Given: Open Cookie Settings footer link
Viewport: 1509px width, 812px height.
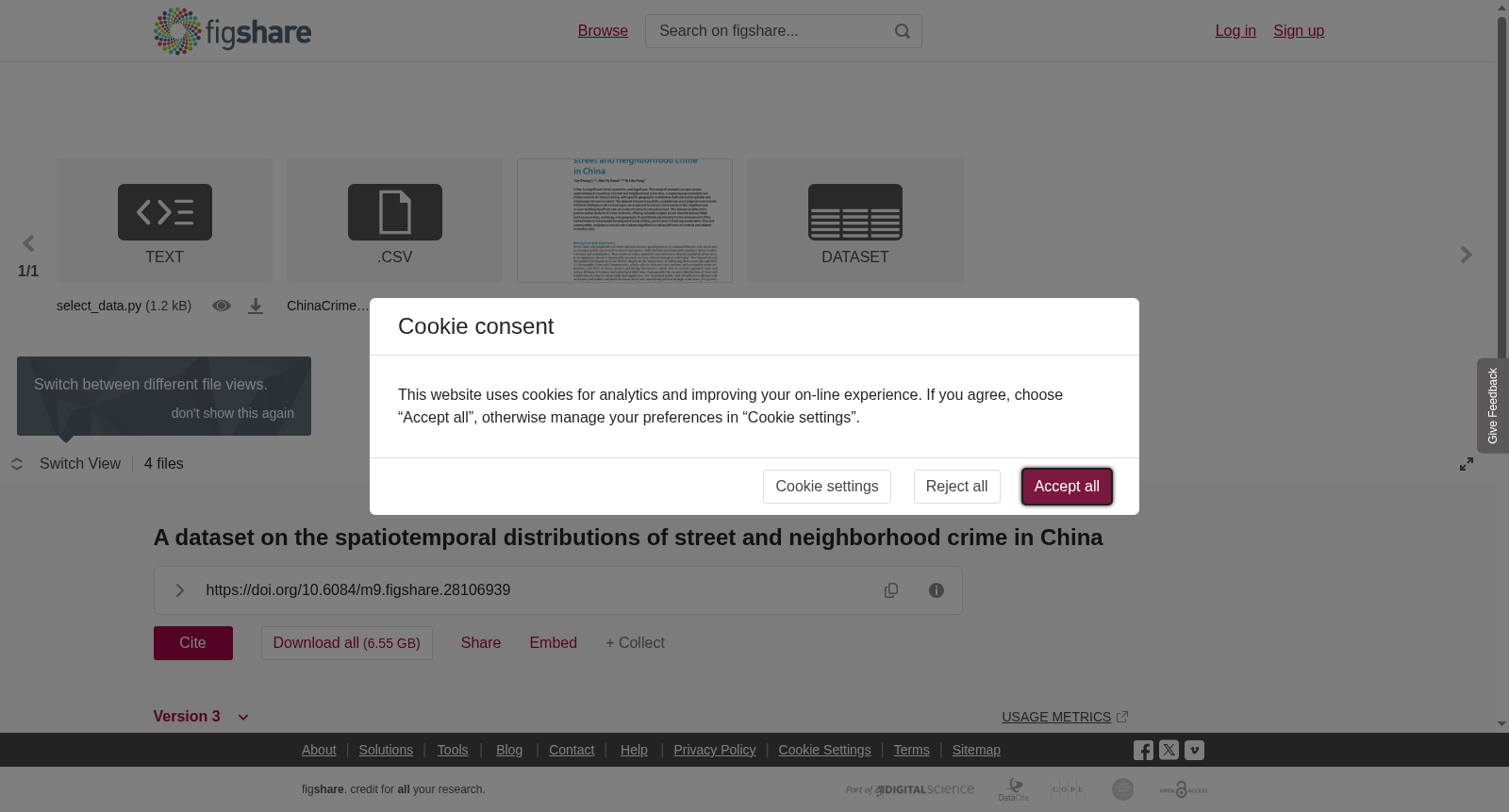Looking at the screenshot, I should (825, 750).
